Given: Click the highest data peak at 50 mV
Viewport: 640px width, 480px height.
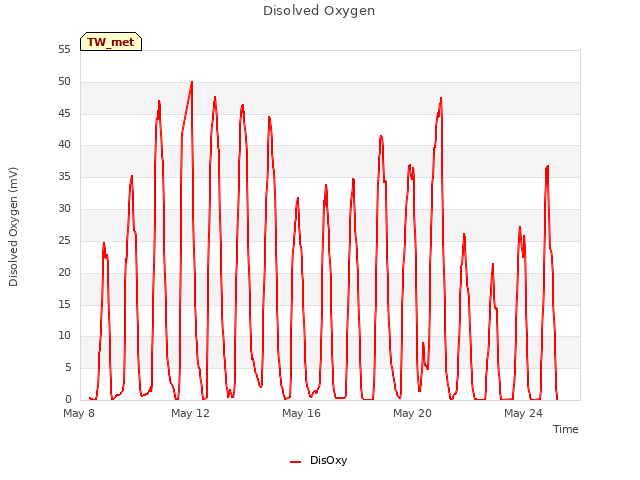Looking at the screenshot, I should point(192,82).
